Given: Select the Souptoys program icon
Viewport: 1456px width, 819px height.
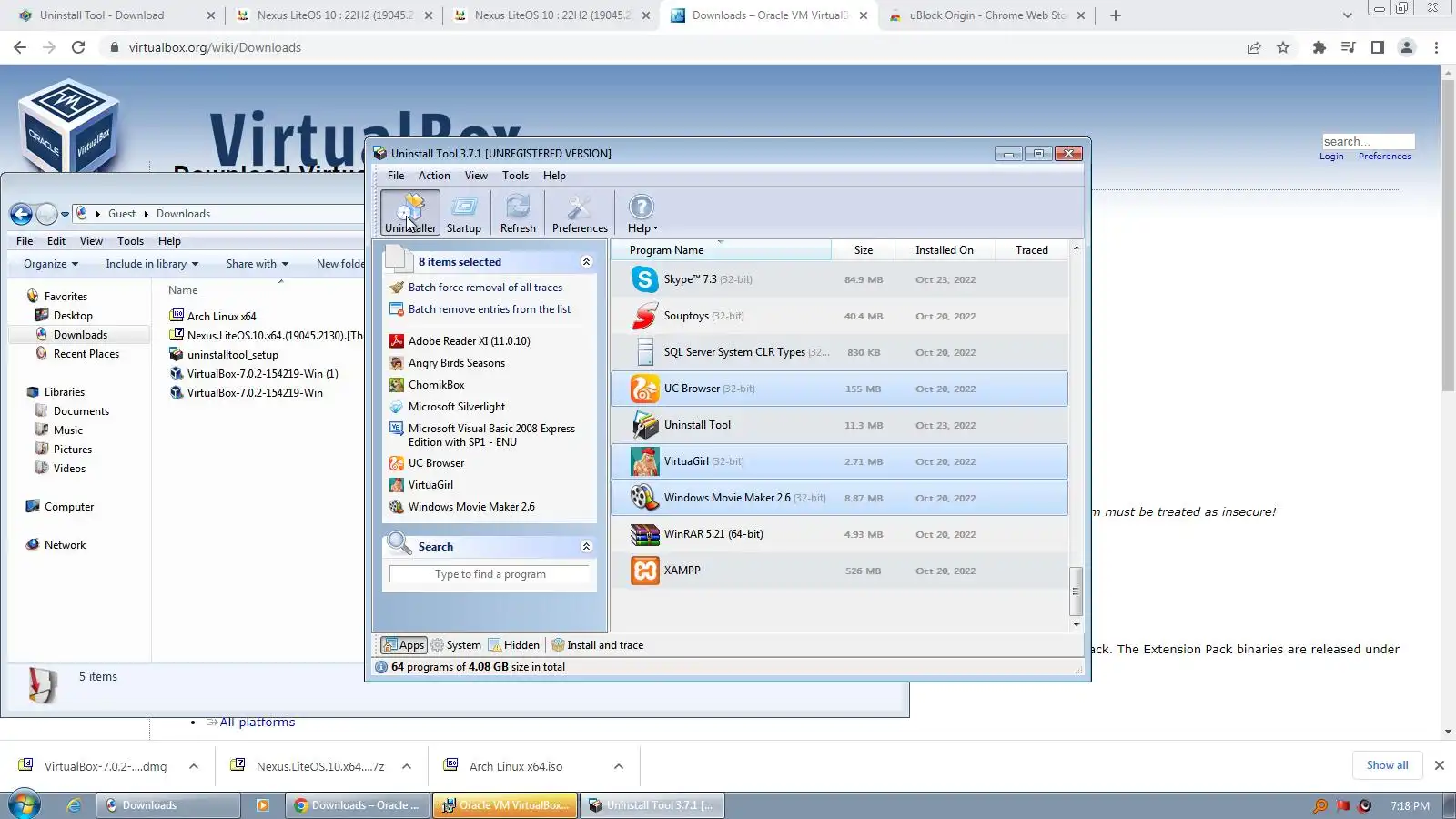Looking at the screenshot, I should 644,316.
